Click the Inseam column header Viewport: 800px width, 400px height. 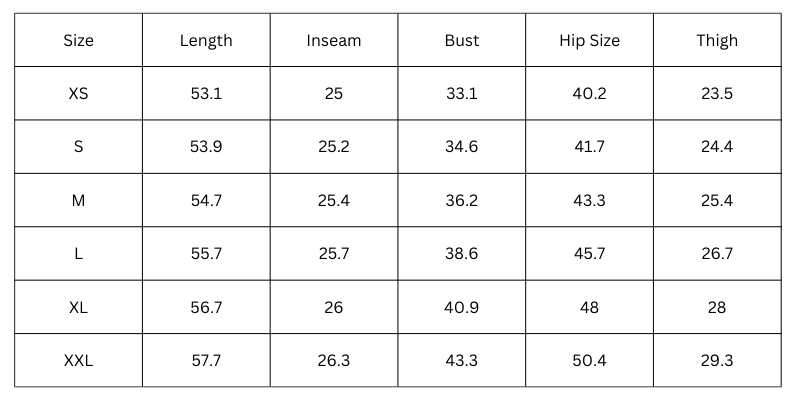(334, 41)
